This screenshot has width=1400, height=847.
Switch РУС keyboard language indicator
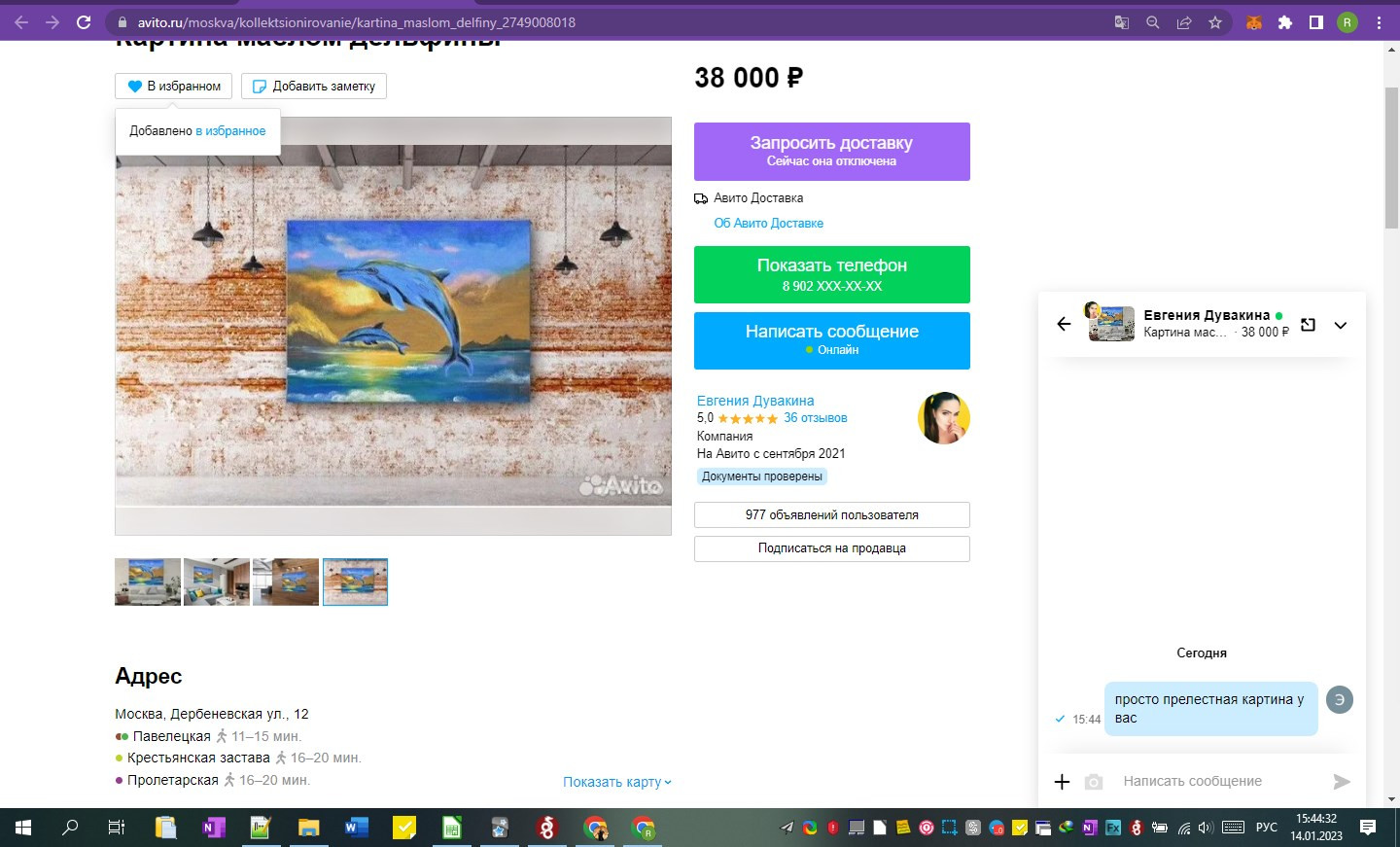(x=1266, y=828)
